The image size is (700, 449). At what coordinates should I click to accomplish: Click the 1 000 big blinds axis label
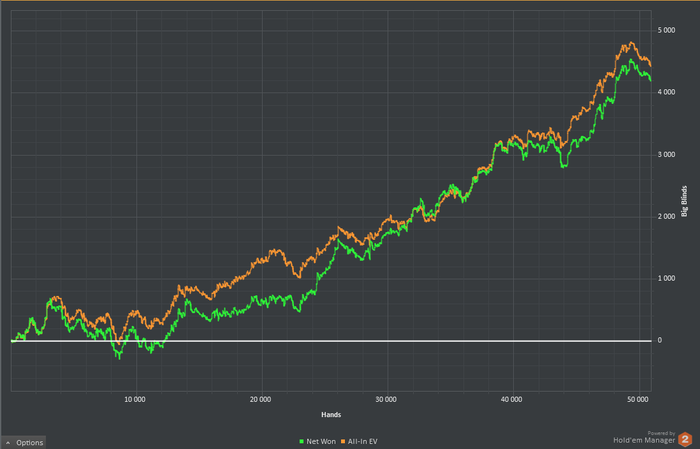[x=666, y=279]
